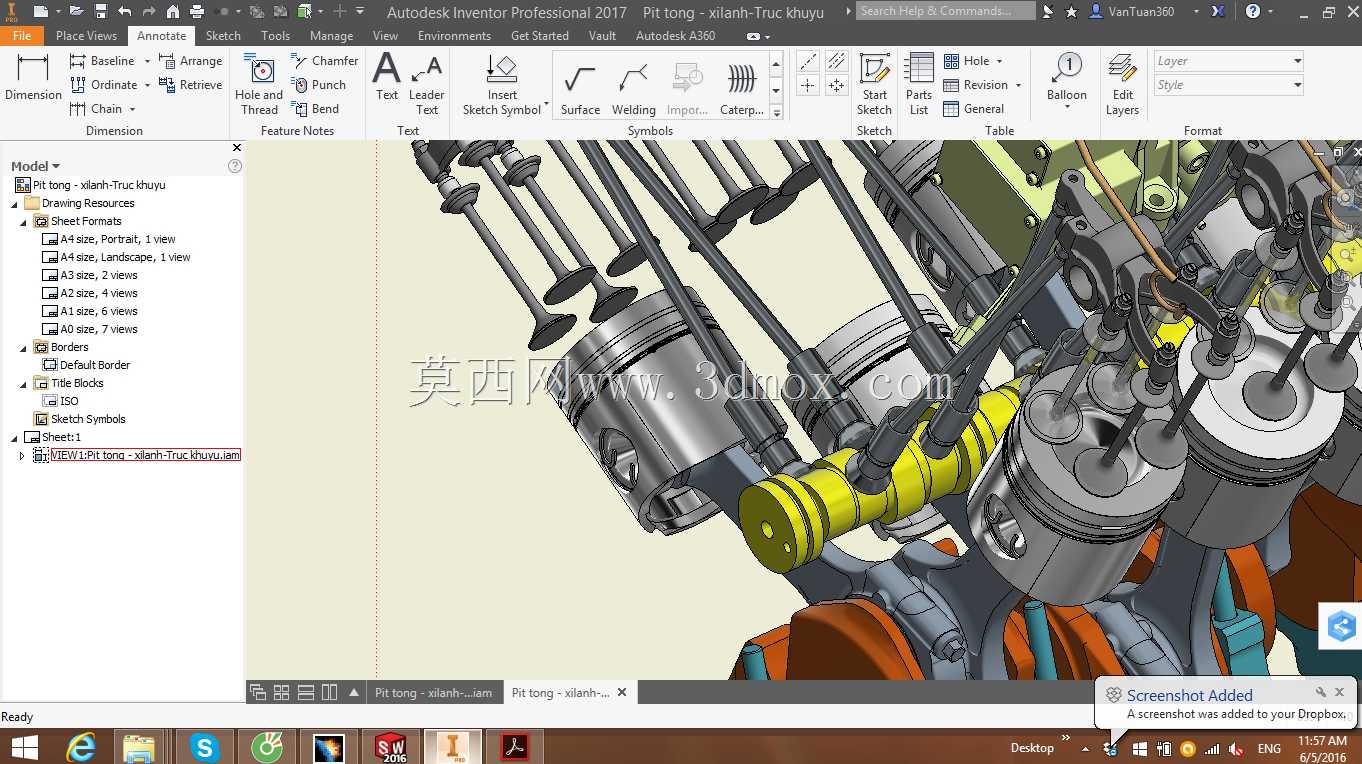Switch to the Sketch ribbon tab
Screen dimensions: 1362x764
point(223,35)
